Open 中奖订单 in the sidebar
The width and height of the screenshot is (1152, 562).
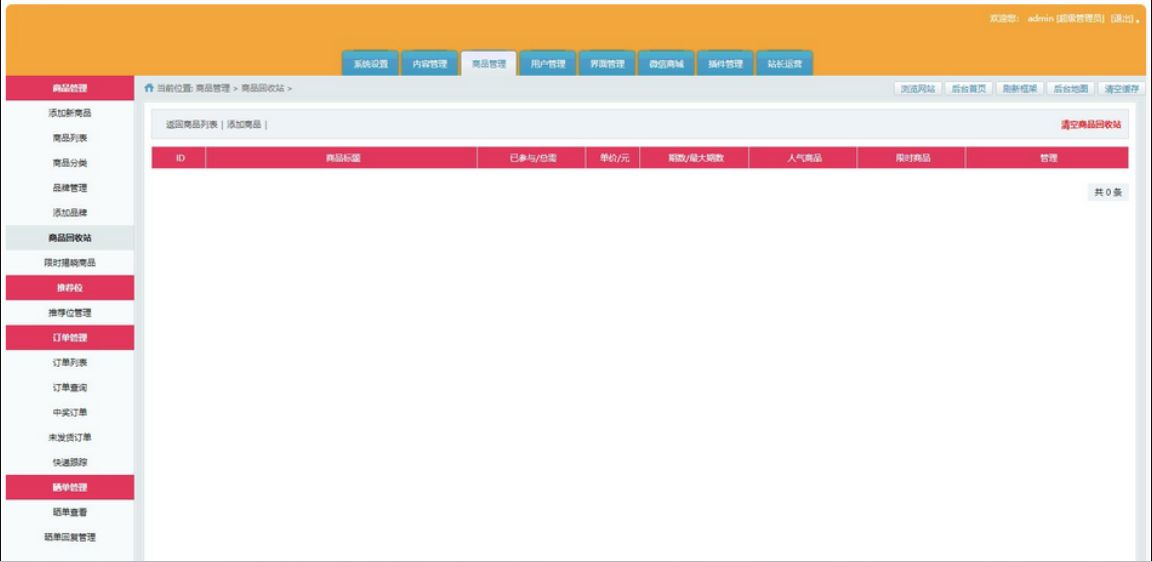[70, 413]
